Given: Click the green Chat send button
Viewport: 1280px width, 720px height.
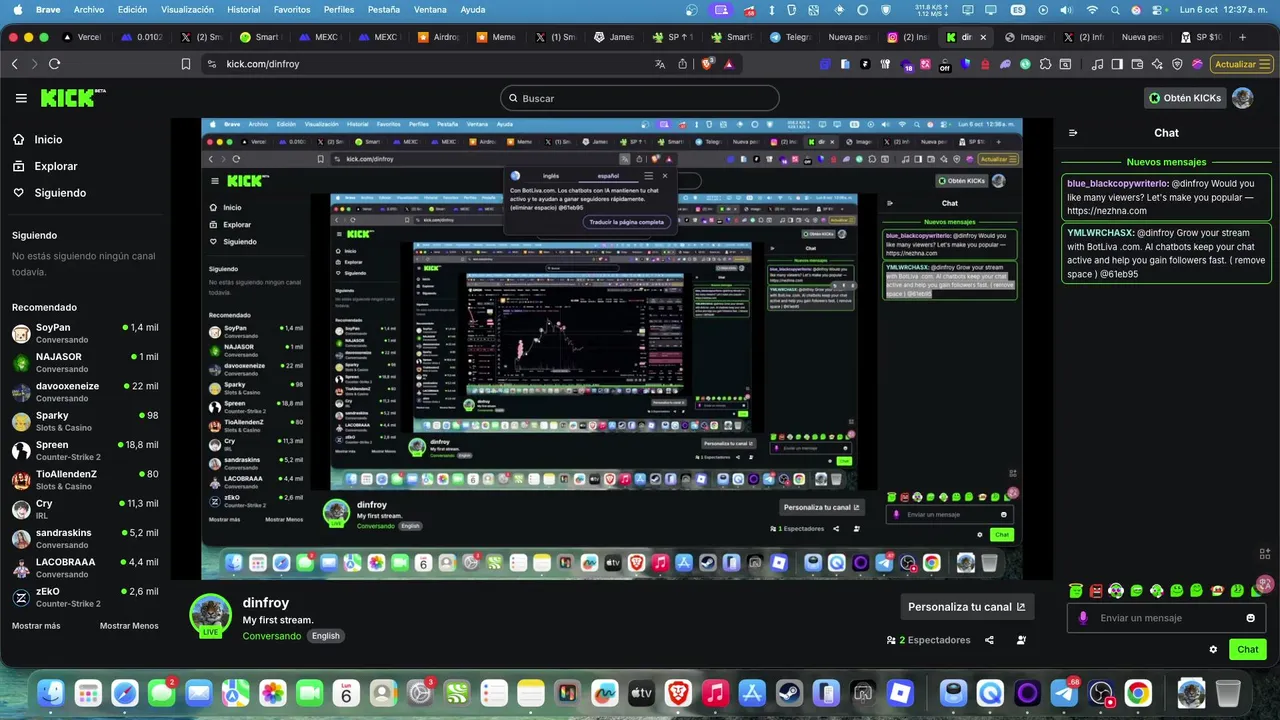Looking at the screenshot, I should 1248,649.
